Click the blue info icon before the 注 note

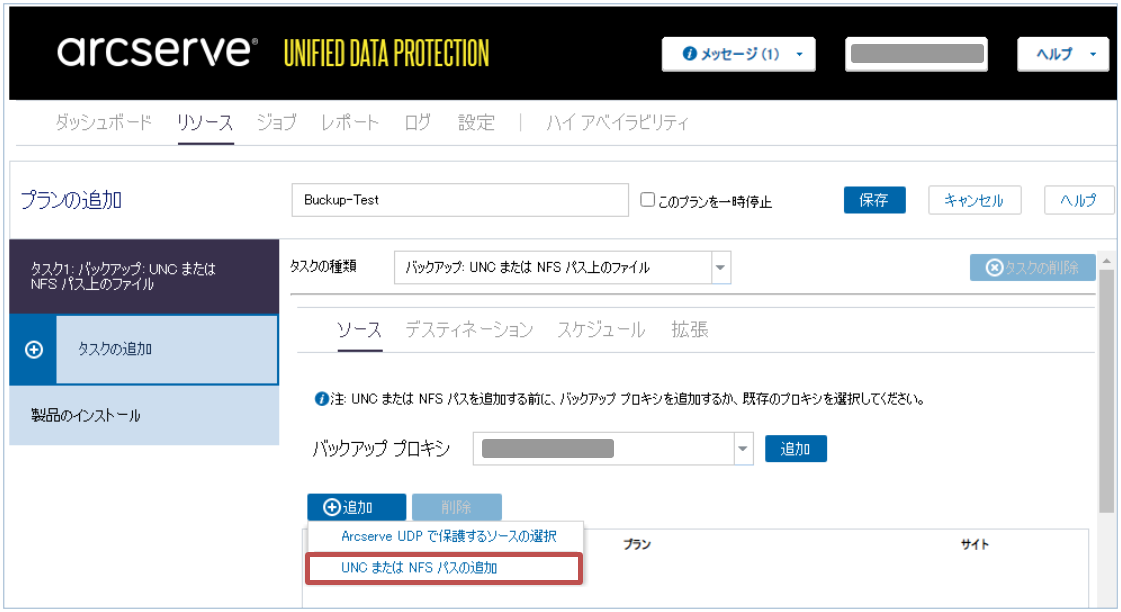coord(321,399)
